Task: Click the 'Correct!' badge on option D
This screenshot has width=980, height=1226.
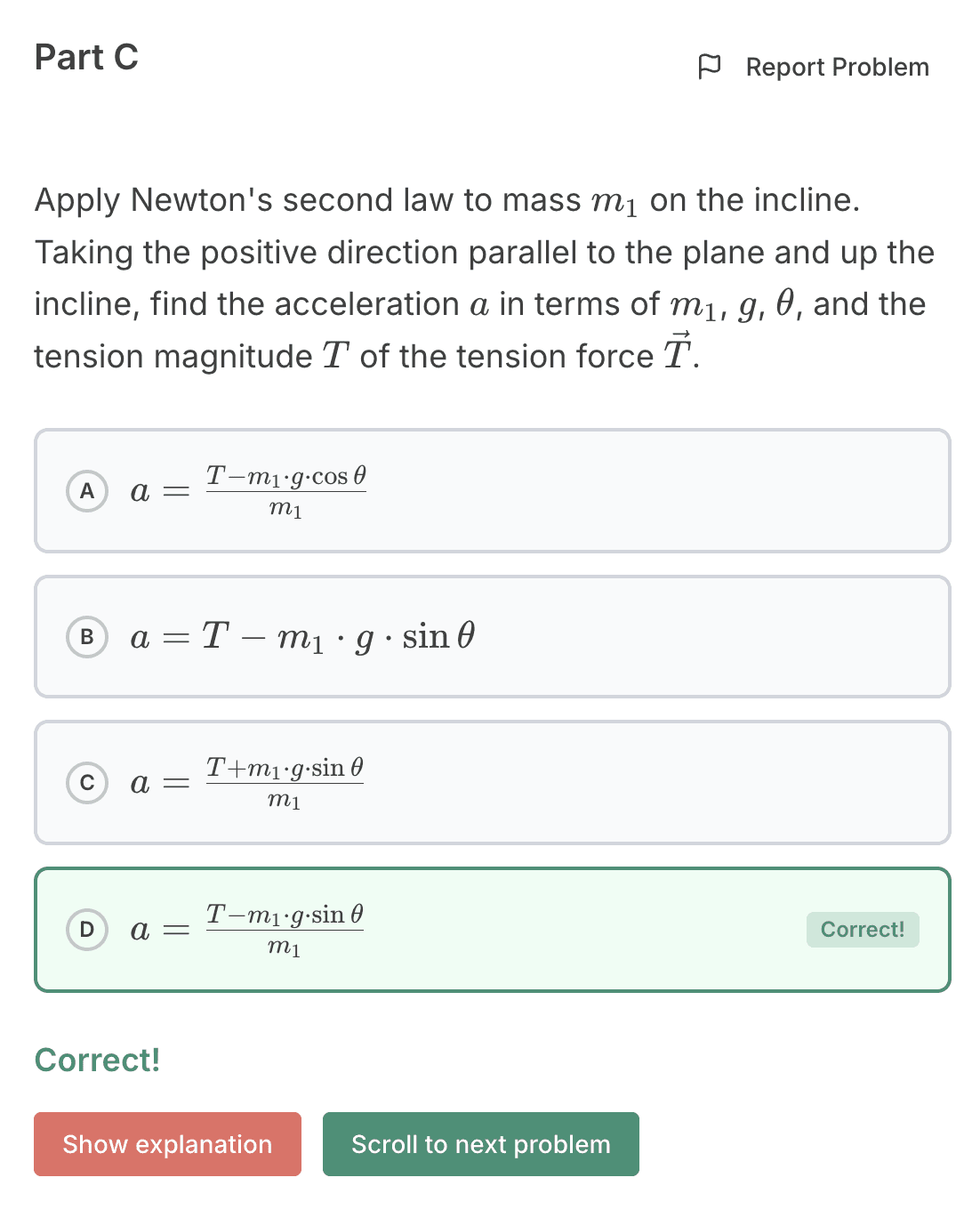Action: click(x=863, y=929)
